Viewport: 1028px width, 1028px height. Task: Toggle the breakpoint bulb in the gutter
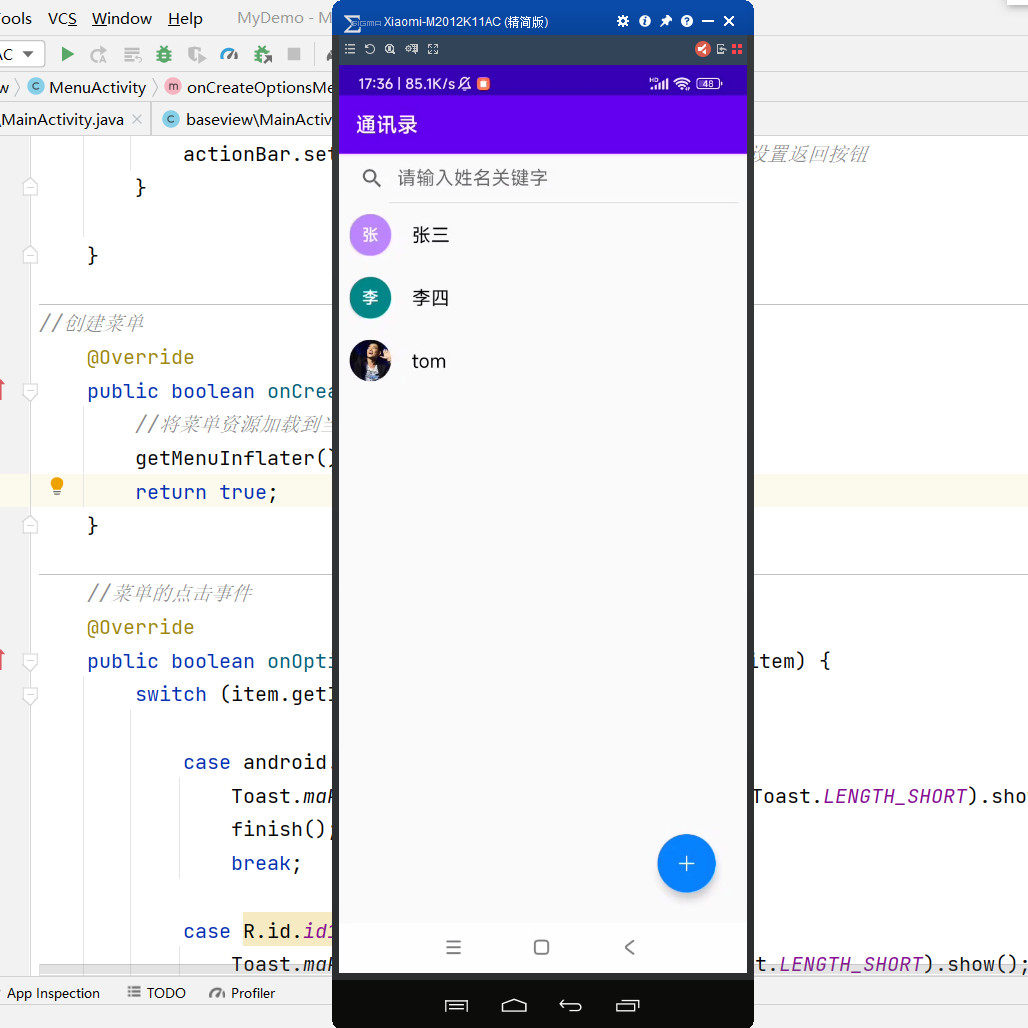57,487
